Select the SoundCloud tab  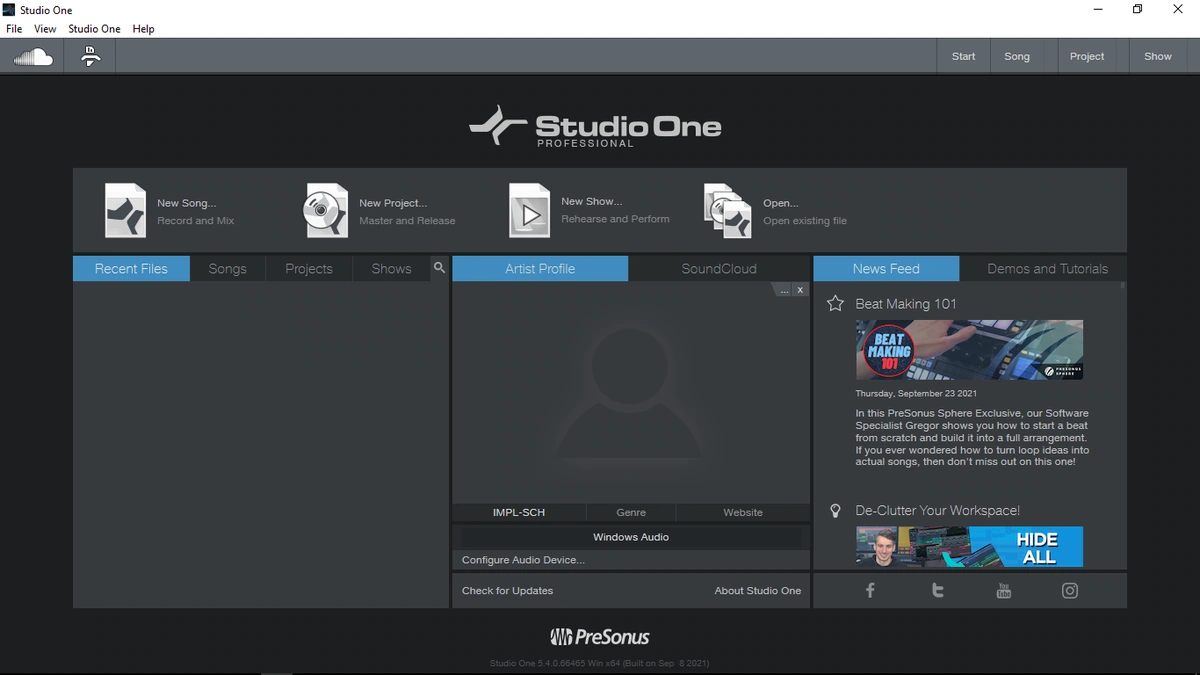tap(719, 268)
